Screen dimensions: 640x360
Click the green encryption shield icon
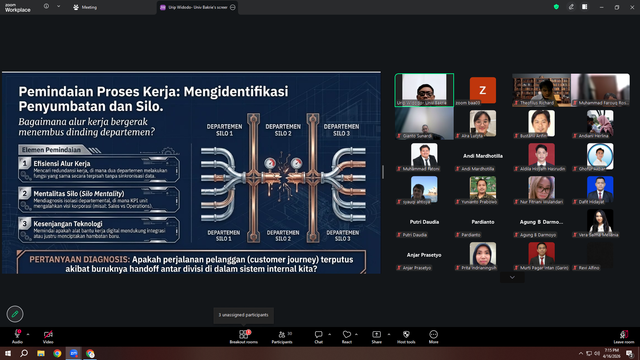556,7
